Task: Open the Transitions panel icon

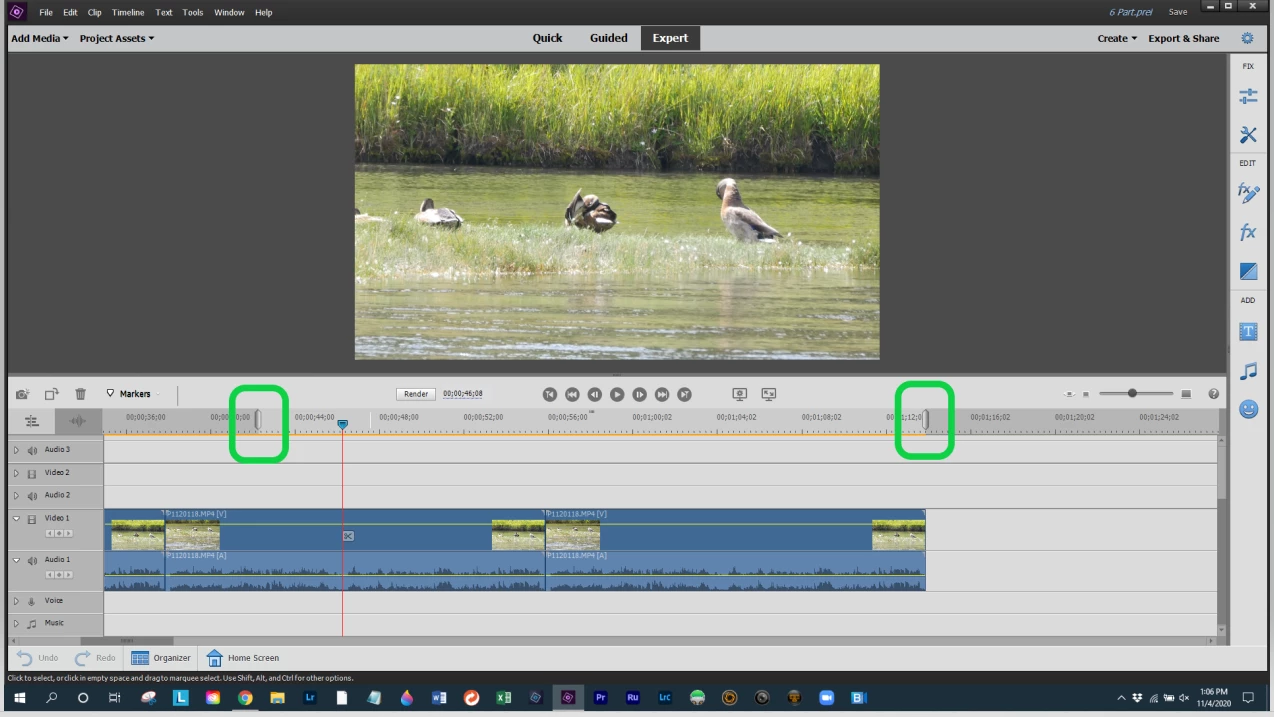Action: tap(1248, 271)
